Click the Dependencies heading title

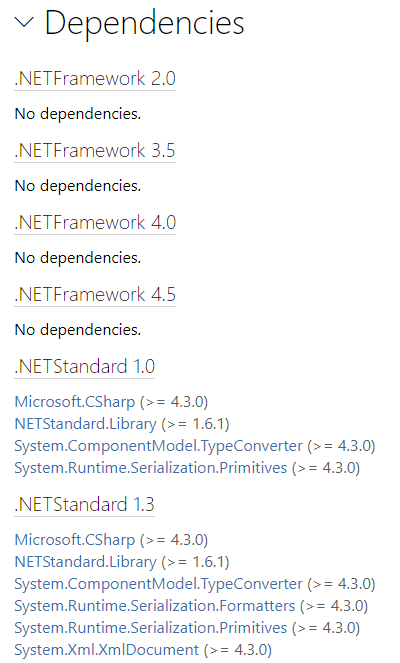tap(145, 23)
